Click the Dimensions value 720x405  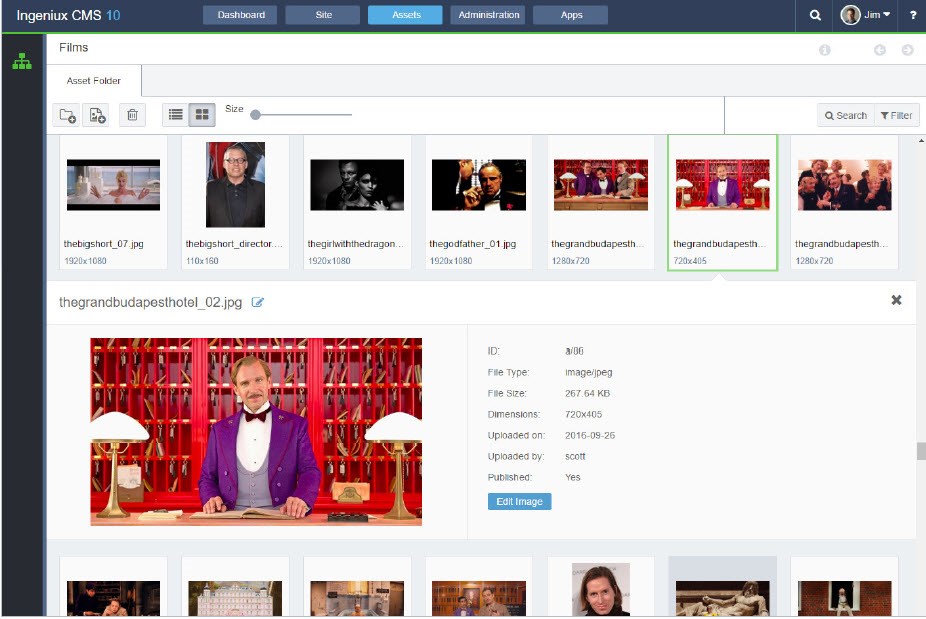583,414
